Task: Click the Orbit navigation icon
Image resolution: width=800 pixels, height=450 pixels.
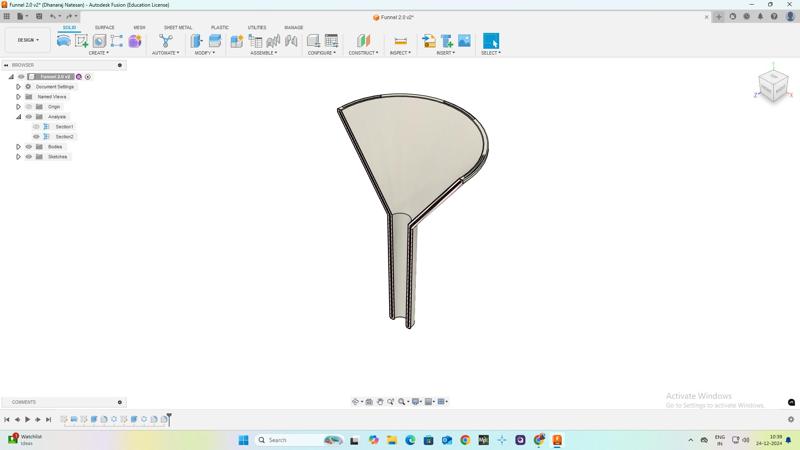Action: tap(356, 402)
